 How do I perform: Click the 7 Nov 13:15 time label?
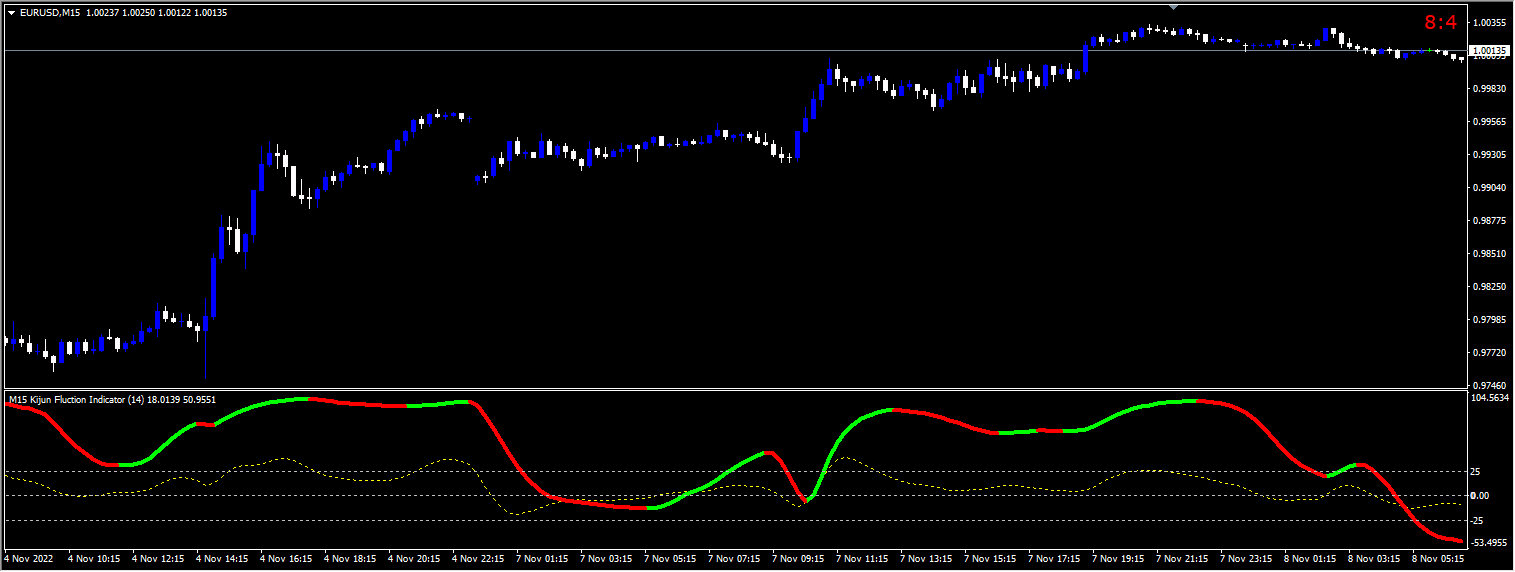tap(928, 559)
